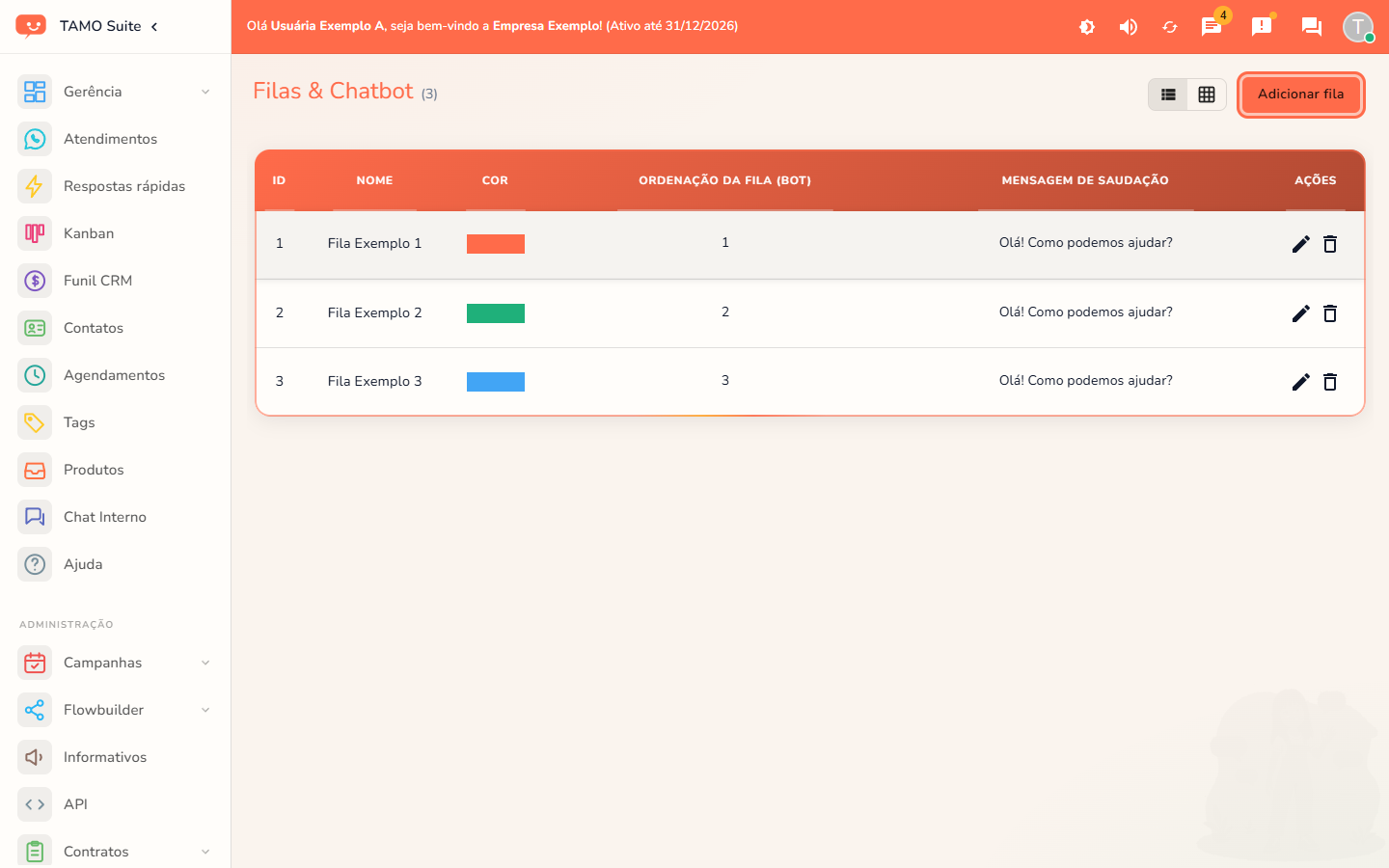Open the user avatar profile menu
1389x868 pixels.
click(x=1358, y=27)
